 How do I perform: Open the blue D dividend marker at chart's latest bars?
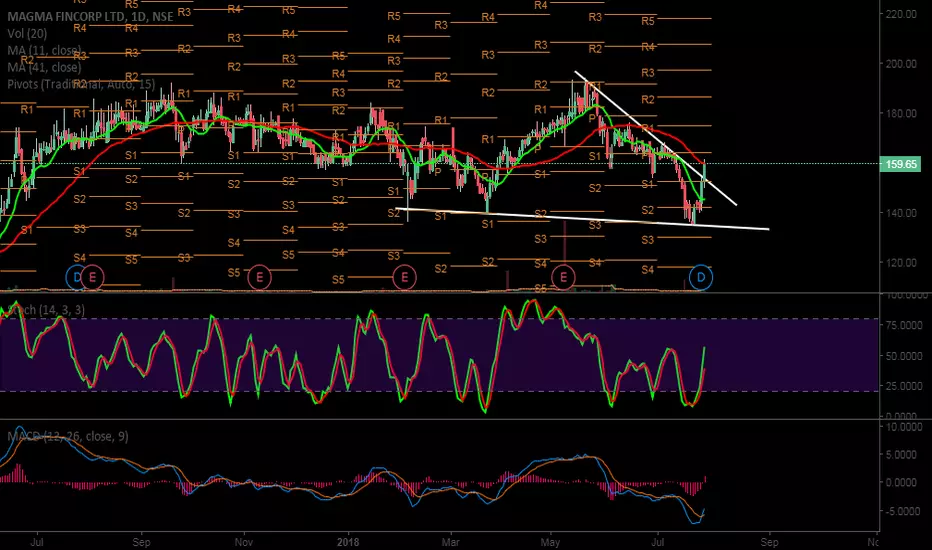pos(701,277)
